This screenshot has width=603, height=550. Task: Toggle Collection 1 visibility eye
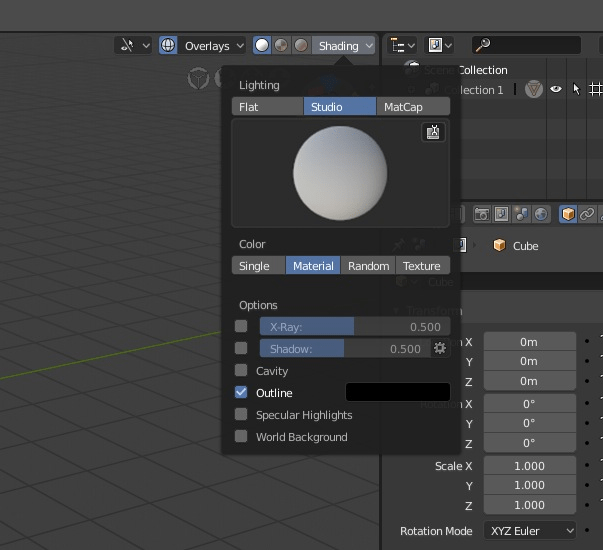click(555, 89)
